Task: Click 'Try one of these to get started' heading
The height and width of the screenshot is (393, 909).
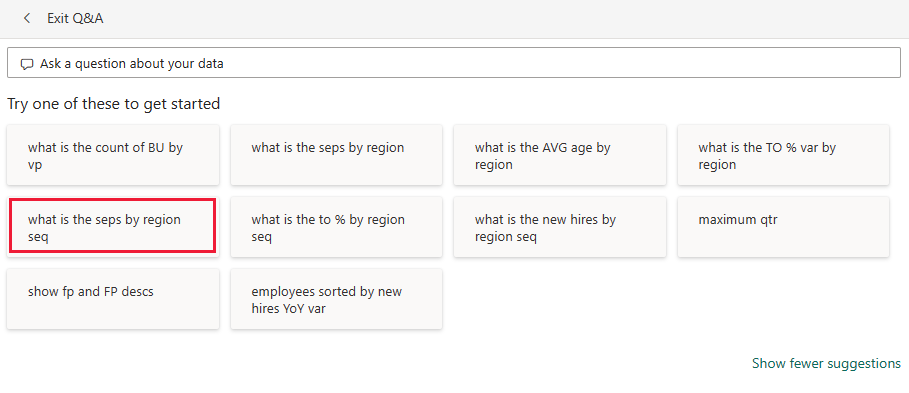Action: [114, 104]
